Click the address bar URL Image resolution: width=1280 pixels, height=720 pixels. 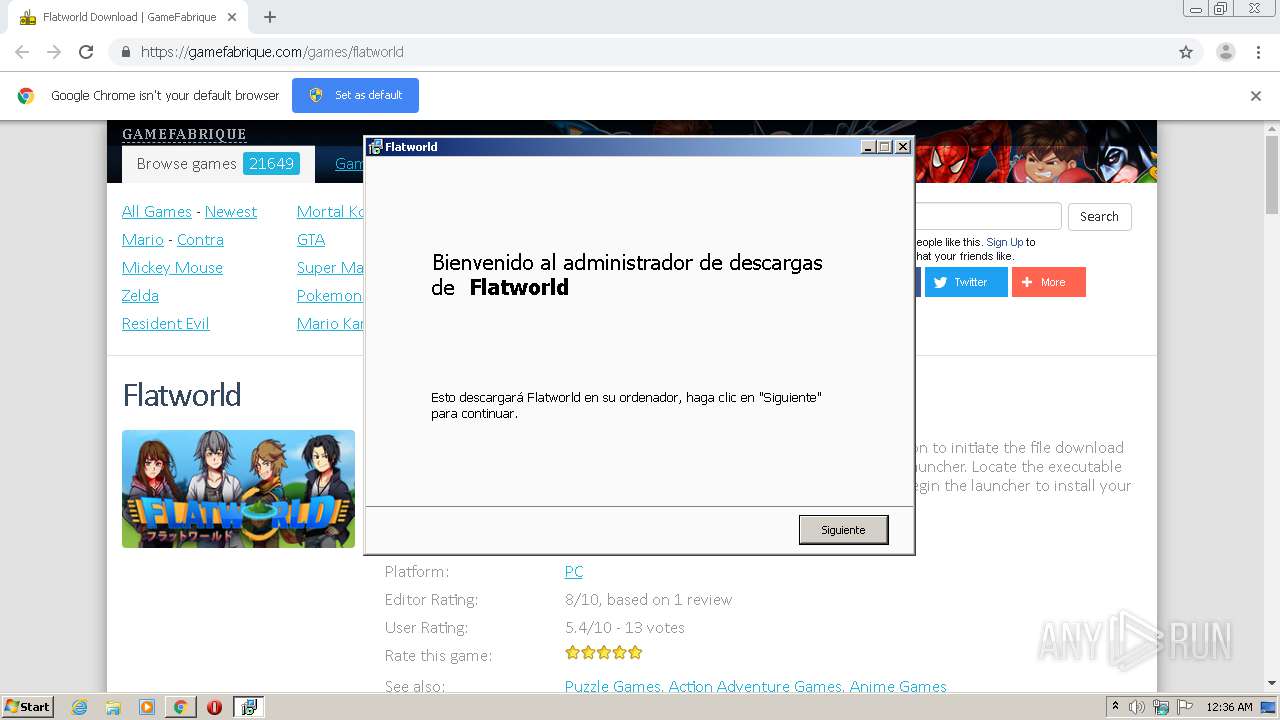272,52
